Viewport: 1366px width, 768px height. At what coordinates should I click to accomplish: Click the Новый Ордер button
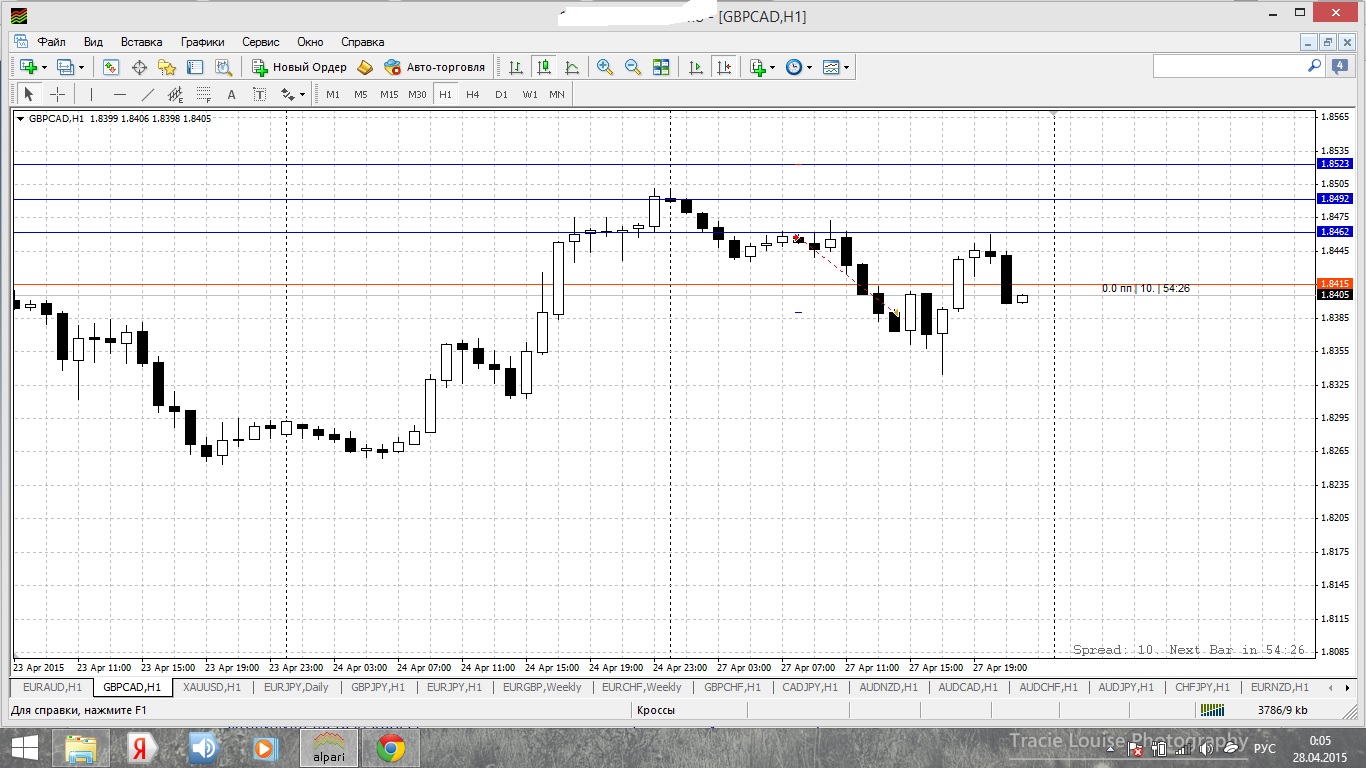coord(299,67)
